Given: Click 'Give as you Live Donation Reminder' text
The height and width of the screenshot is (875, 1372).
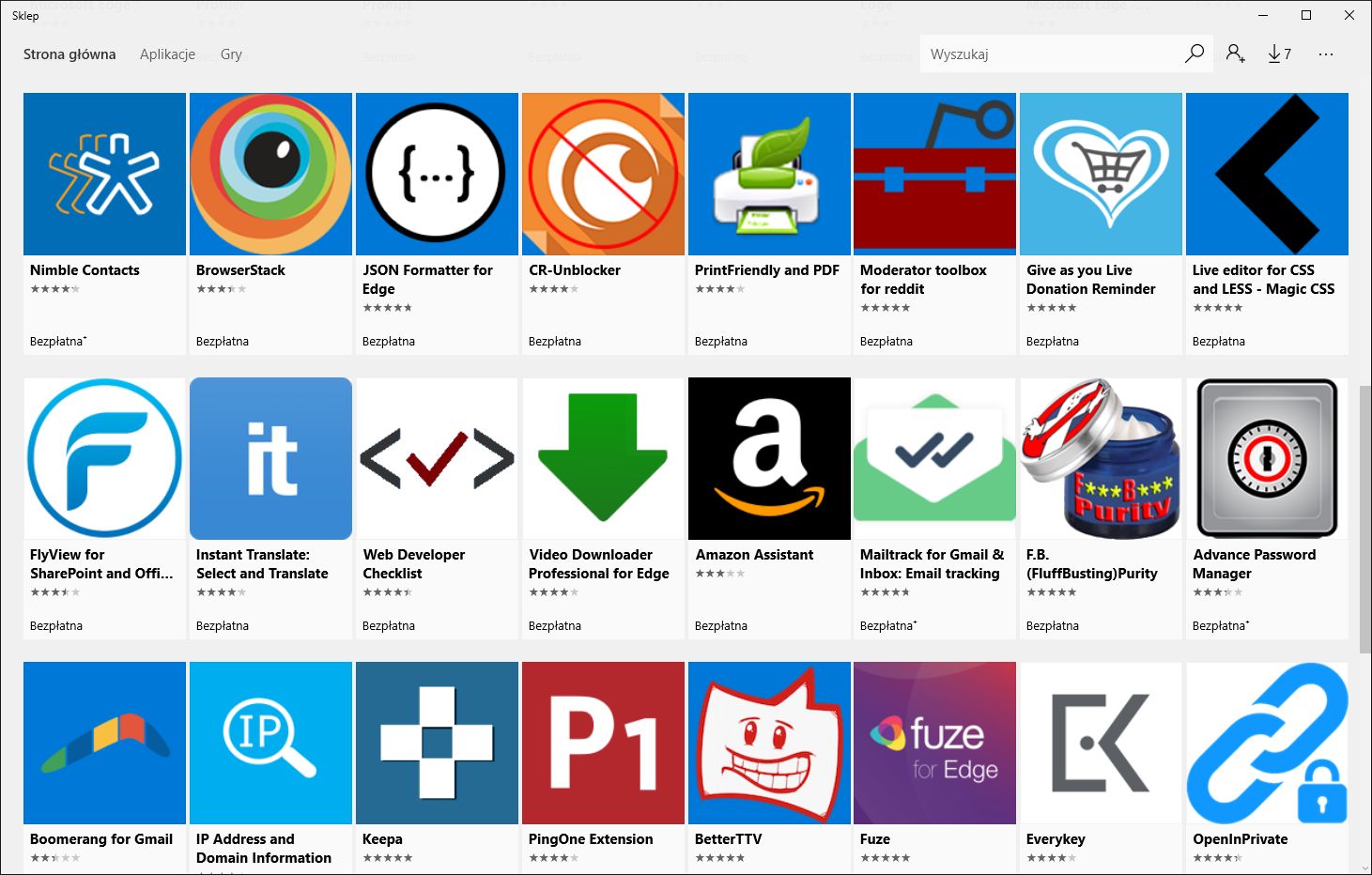Looking at the screenshot, I should tap(1091, 279).
